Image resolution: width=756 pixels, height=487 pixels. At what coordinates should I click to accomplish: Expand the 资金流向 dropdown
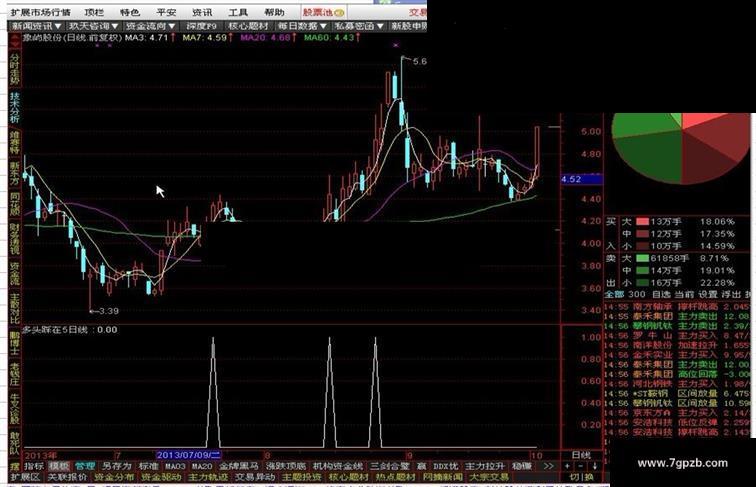pyautogui.click(x=151, y=26)
